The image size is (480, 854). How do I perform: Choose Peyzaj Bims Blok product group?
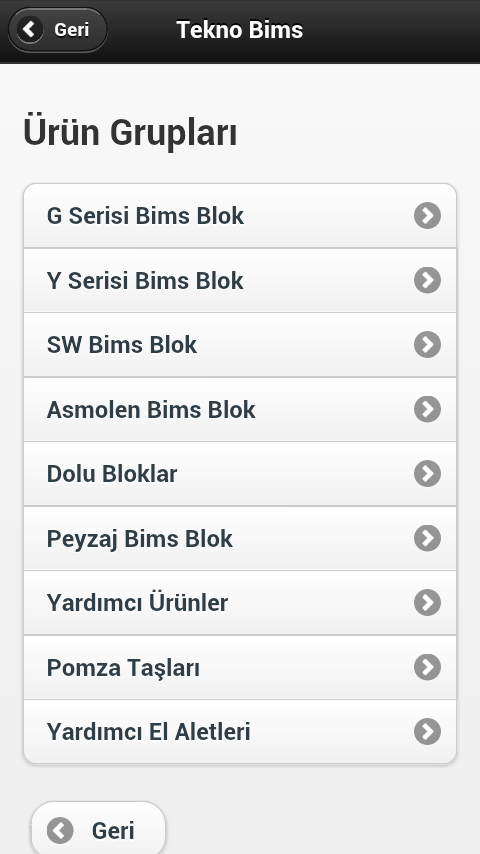click(240, 538)
